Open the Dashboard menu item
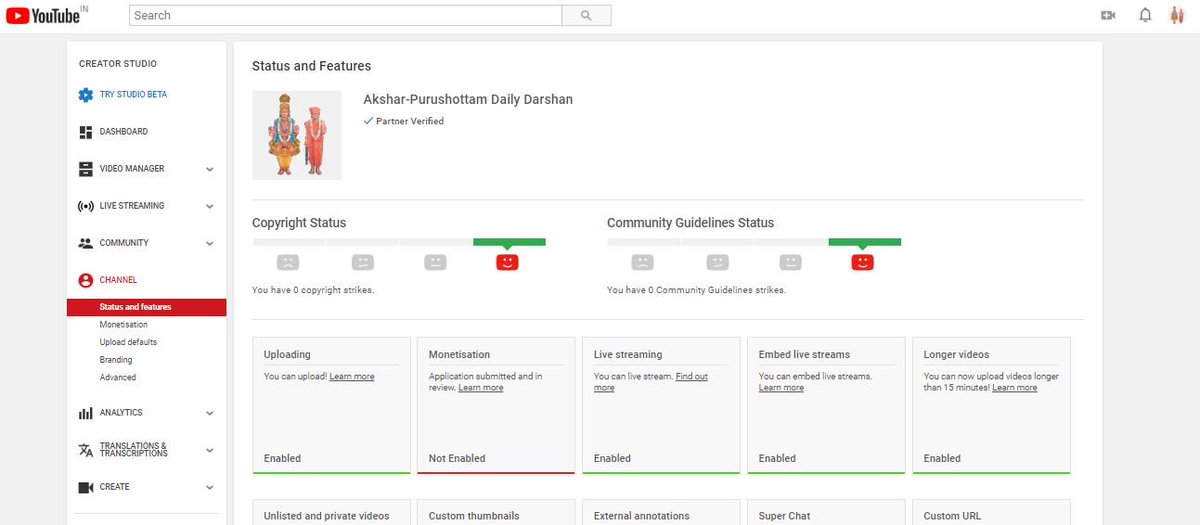1200x525 pixels. [x=124, y=132]
